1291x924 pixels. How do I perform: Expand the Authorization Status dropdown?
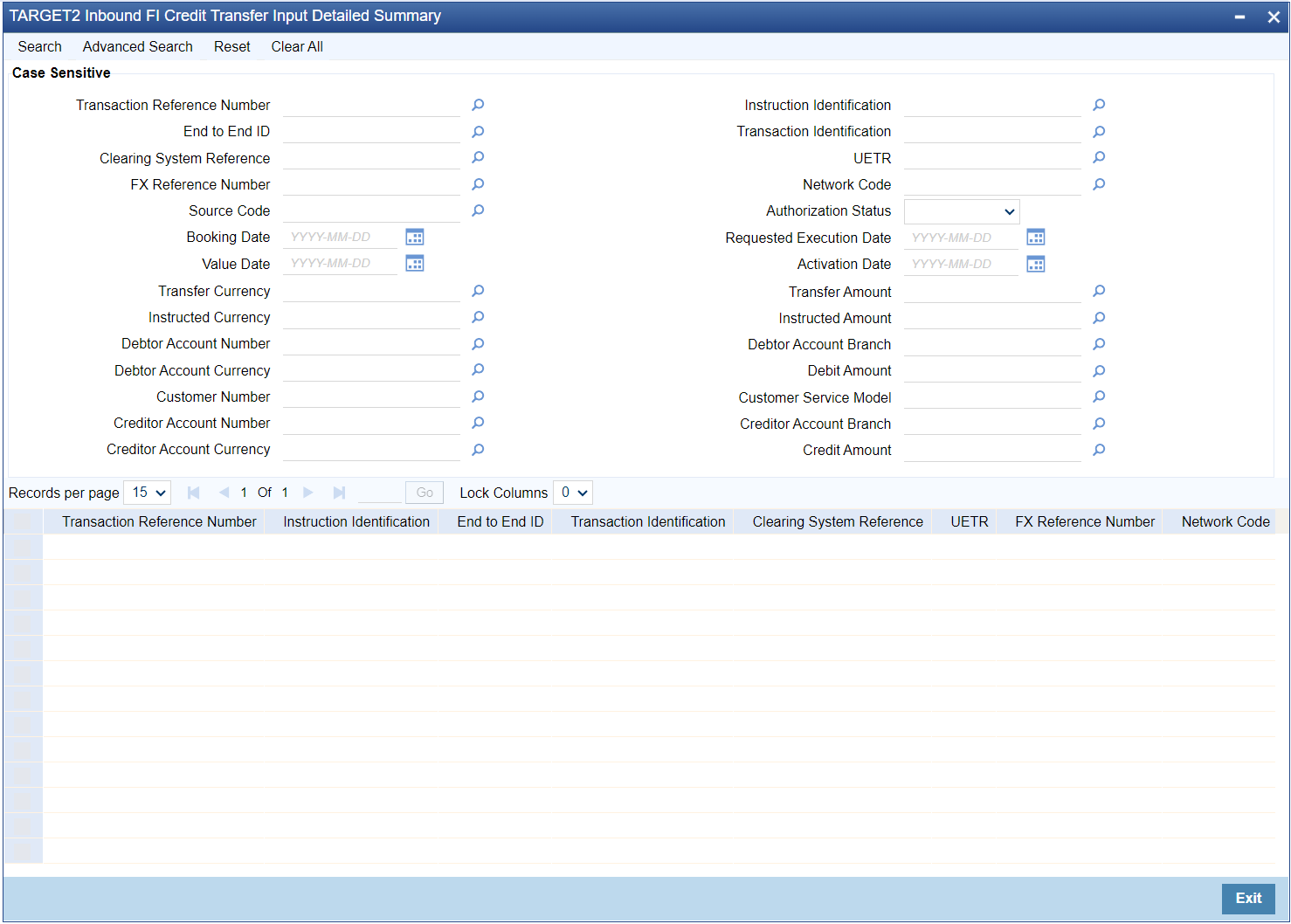tap(962, 211)
